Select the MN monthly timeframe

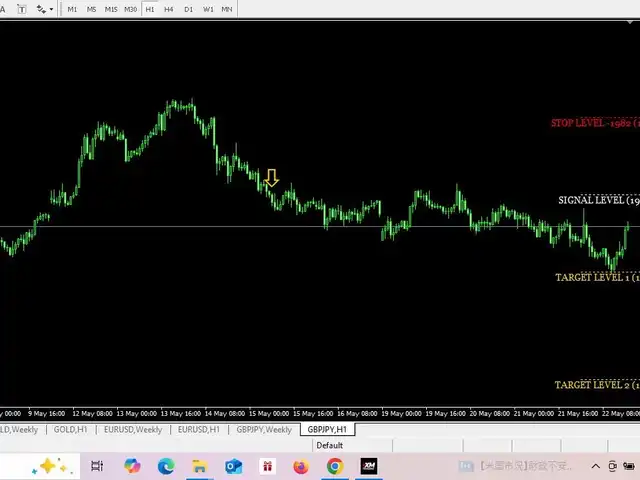227,9
